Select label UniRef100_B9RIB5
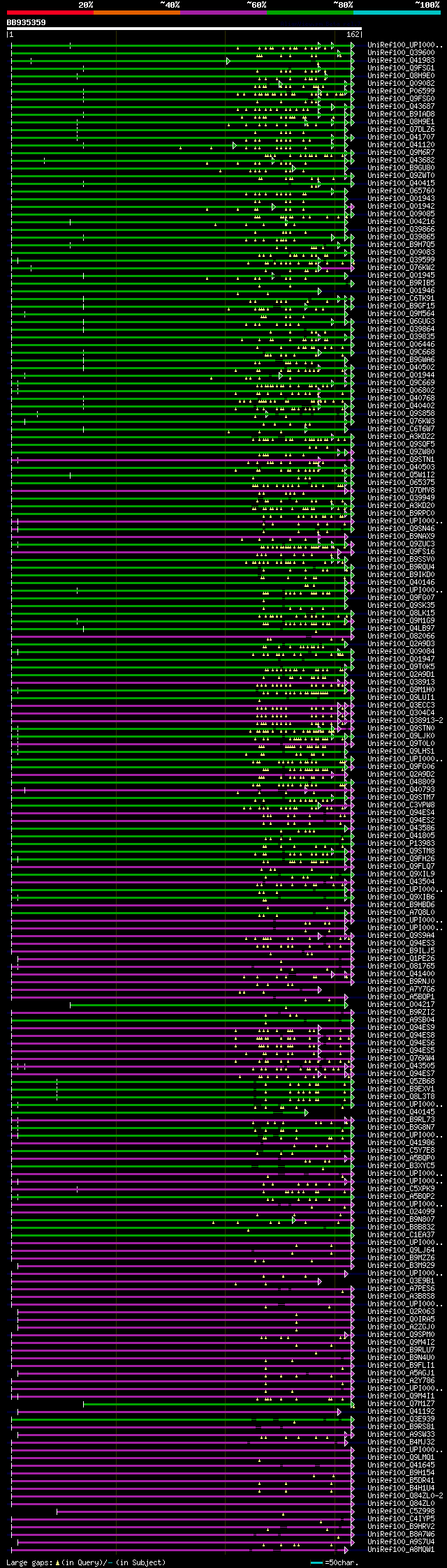Image resolution: width=447 pixels, height=1568 pixels. pyautogui.click(x=401, y=283)
